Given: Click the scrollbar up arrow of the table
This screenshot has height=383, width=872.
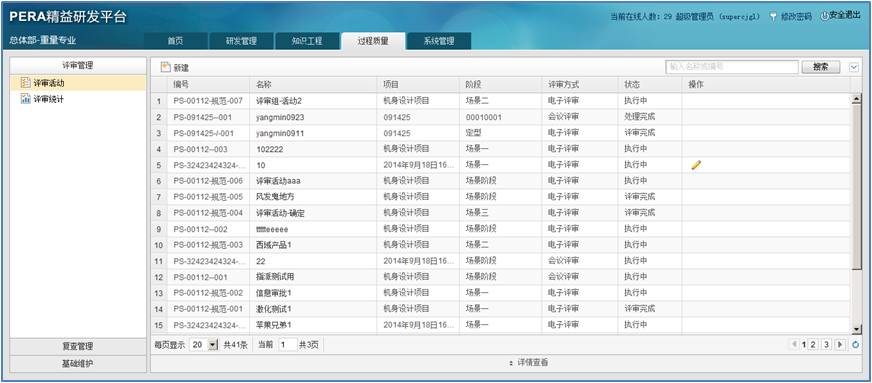Looking at the screenshot, I should (856, 100).
